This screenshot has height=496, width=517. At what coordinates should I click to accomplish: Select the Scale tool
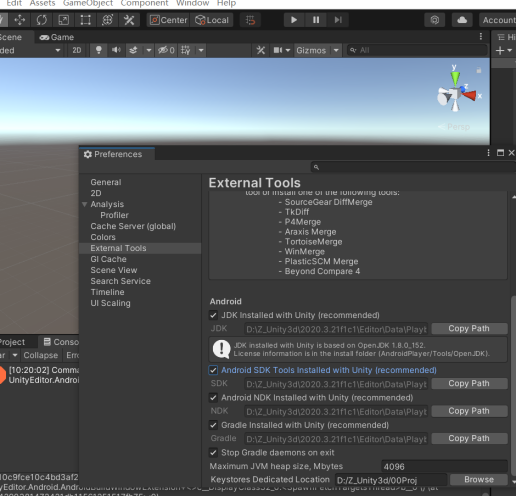[64, 20]
